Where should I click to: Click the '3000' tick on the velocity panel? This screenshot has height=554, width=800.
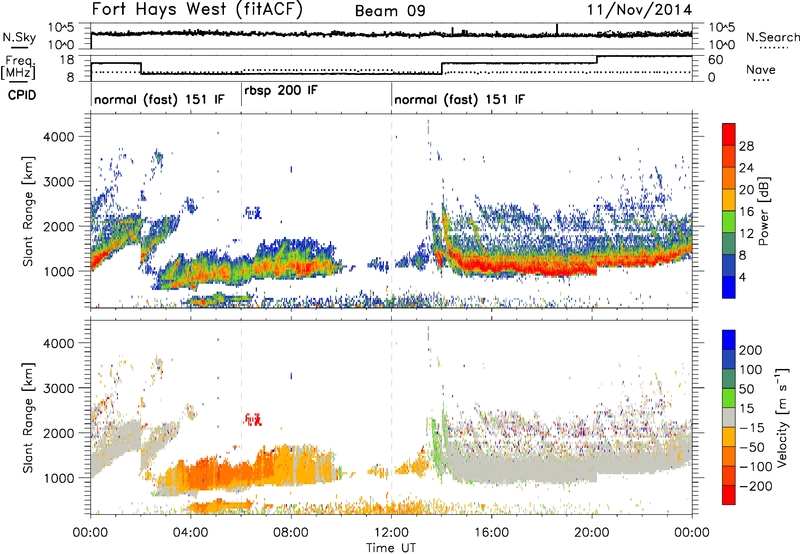(58, 388)
